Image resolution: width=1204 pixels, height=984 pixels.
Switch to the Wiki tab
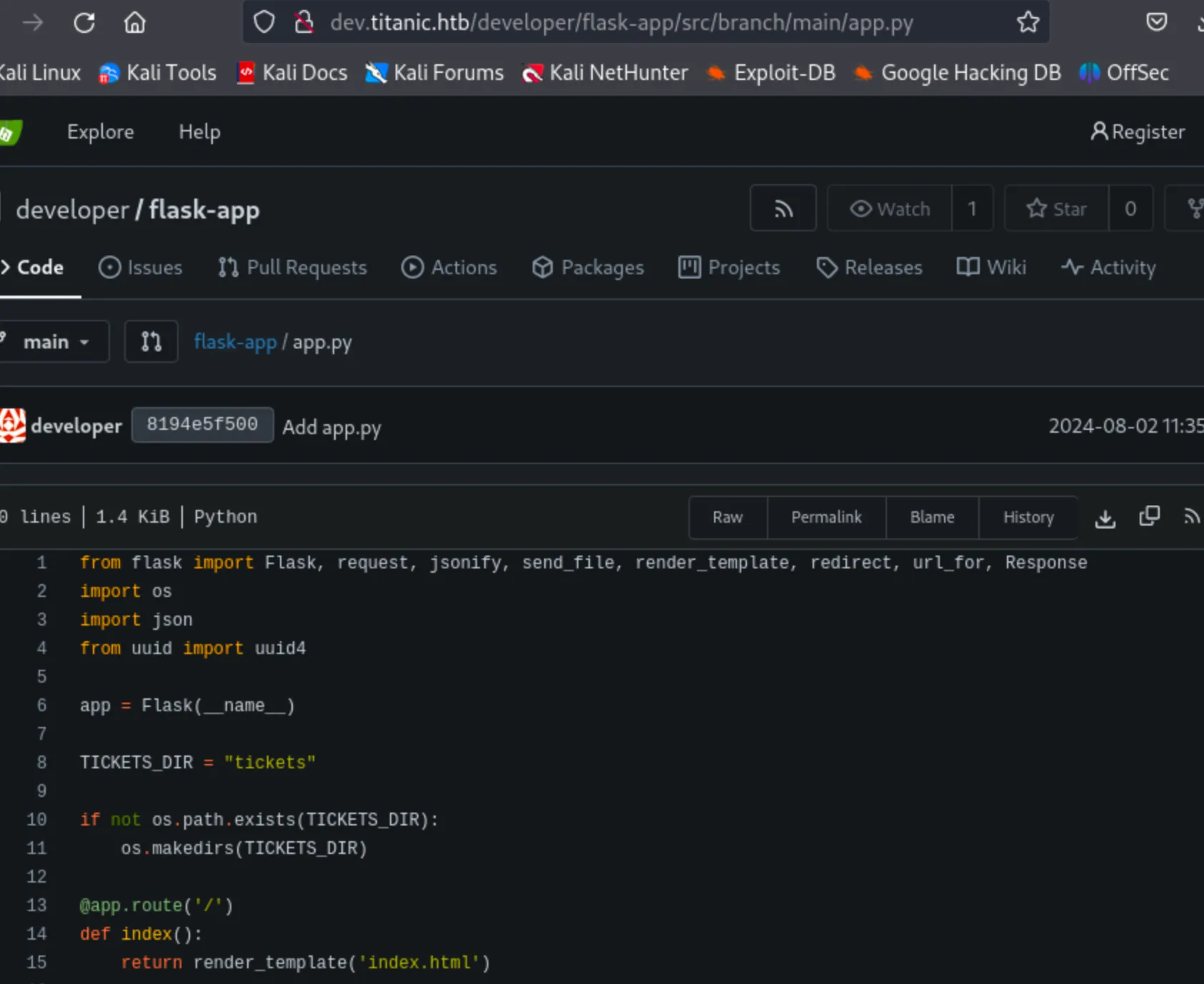coord(991,268)
